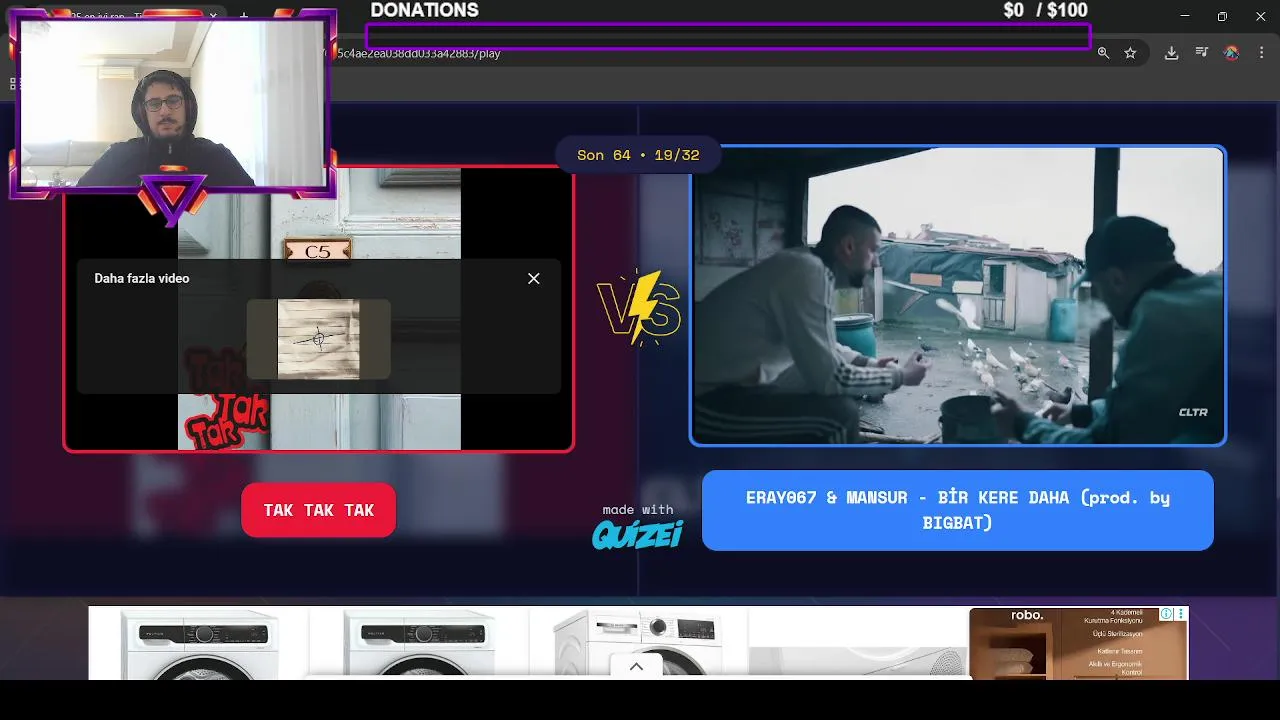Restore down the browser window
The height and width of the screenshot is (720, 1280).
[x=1222, y=16]
